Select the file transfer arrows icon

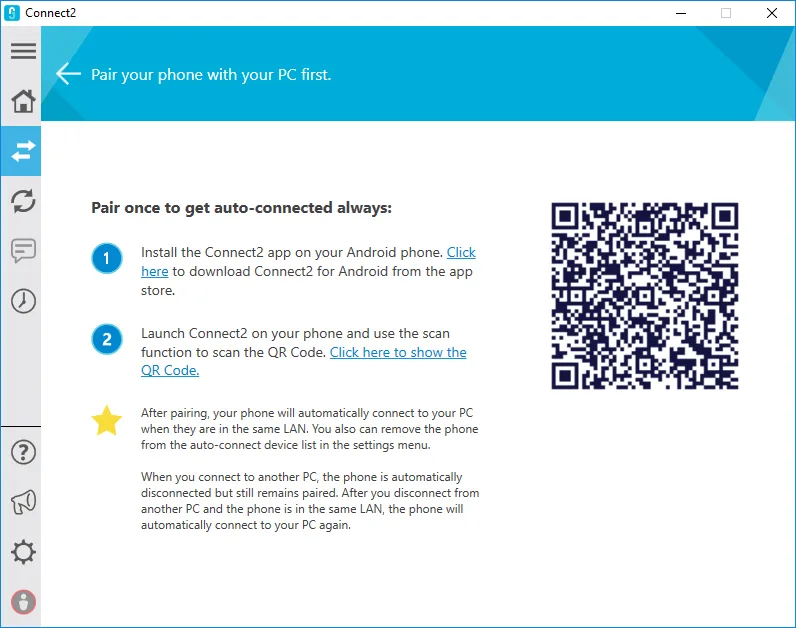[x=23, y=151]
